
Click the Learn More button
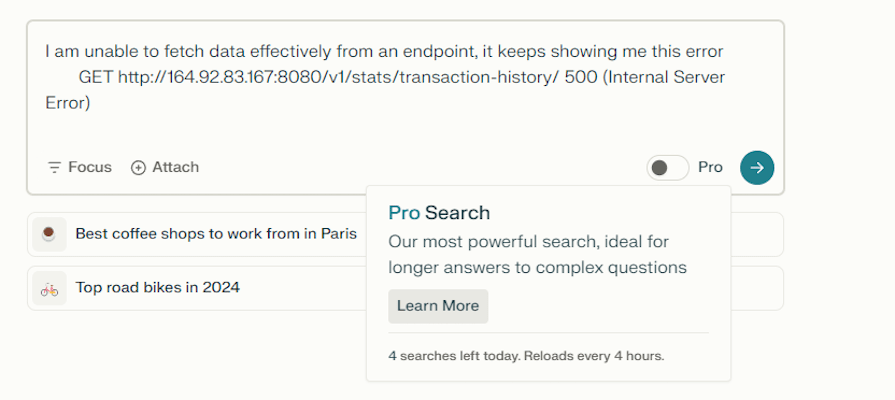coord(438,306)
